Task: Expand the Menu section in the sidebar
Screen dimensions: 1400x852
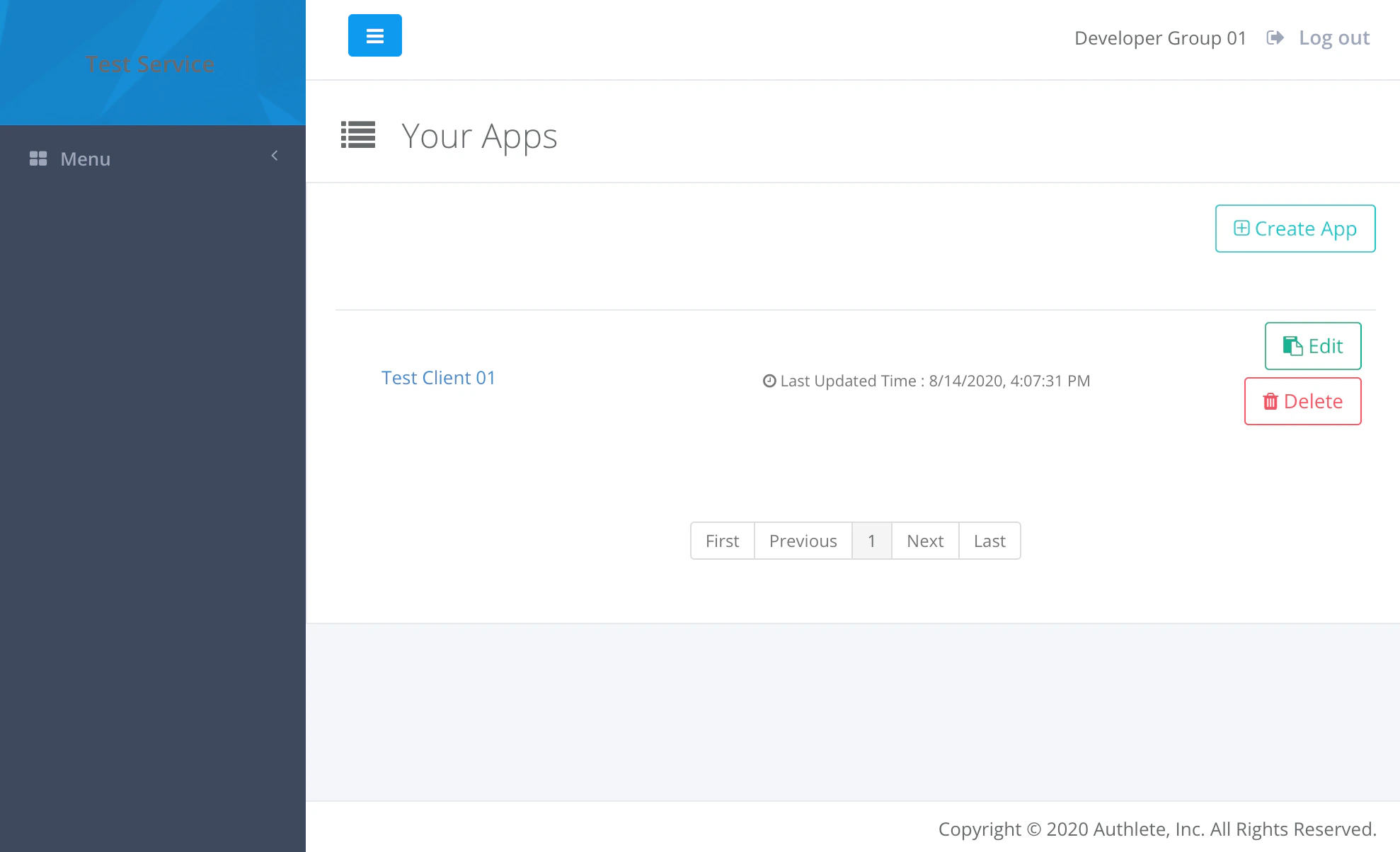Action: [x=84, y=159]
